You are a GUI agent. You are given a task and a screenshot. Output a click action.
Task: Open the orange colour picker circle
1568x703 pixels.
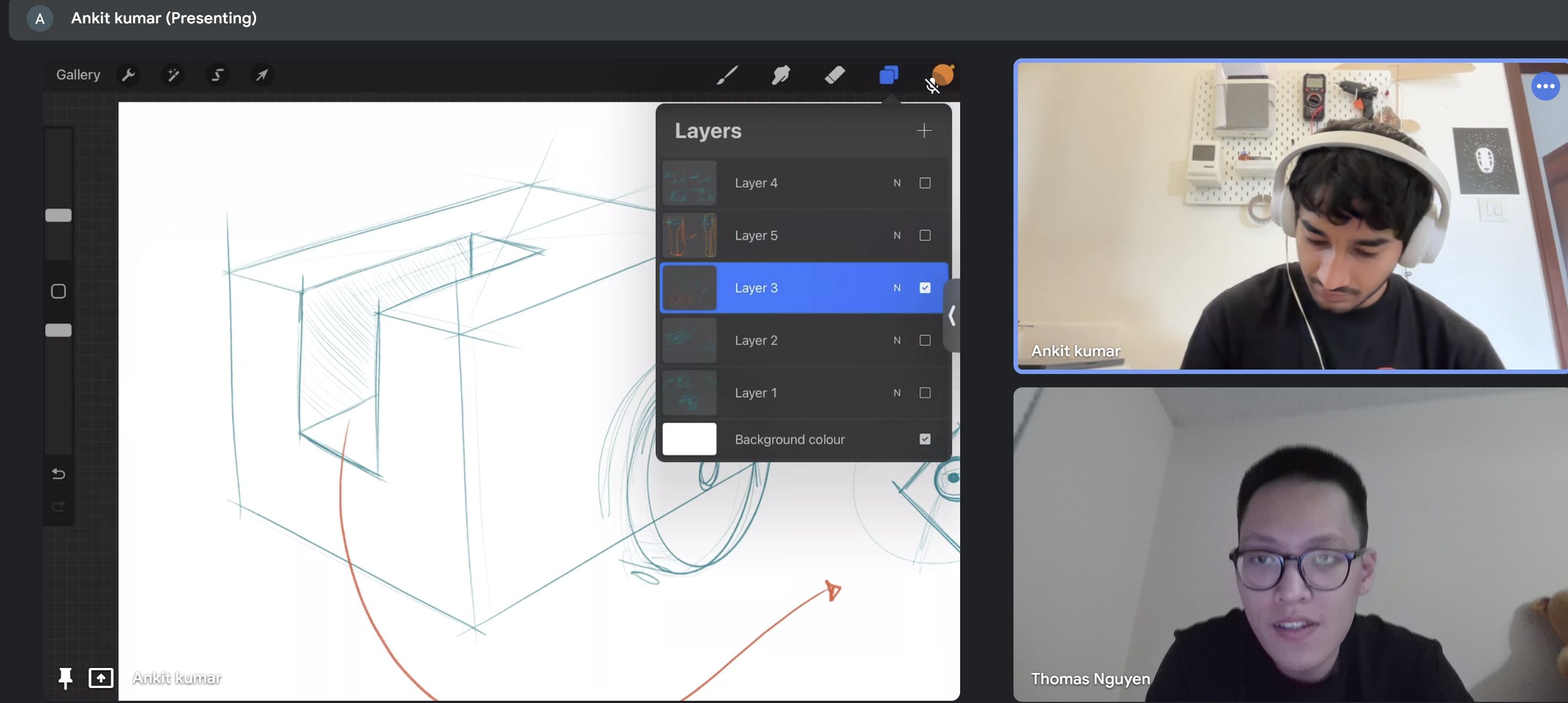943,74
